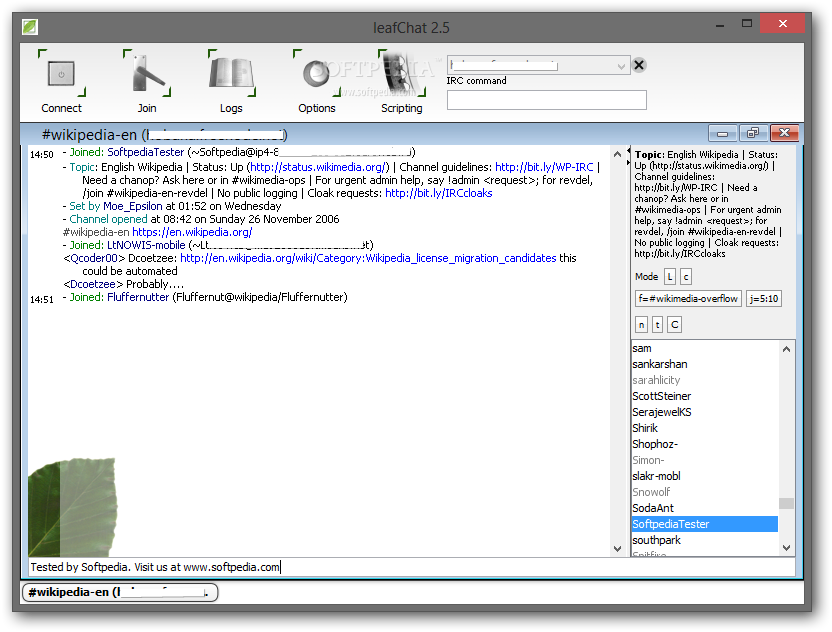Click the Fluffernutter nickname
The width and height of the screenshot is (832, 632).
click(x=138, y=297)
